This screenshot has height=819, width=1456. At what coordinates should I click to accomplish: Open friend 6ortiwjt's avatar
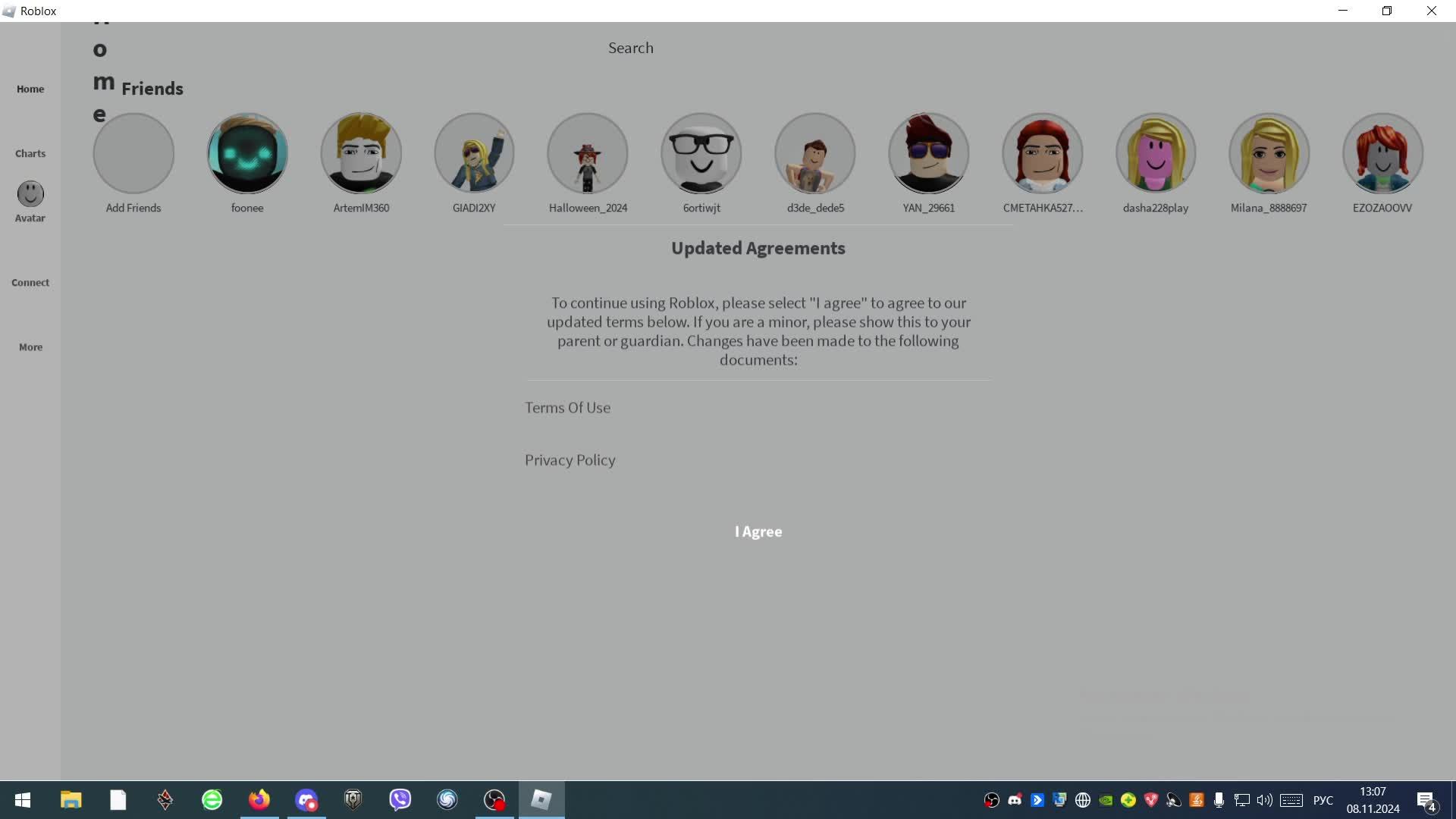pos(701,154)
